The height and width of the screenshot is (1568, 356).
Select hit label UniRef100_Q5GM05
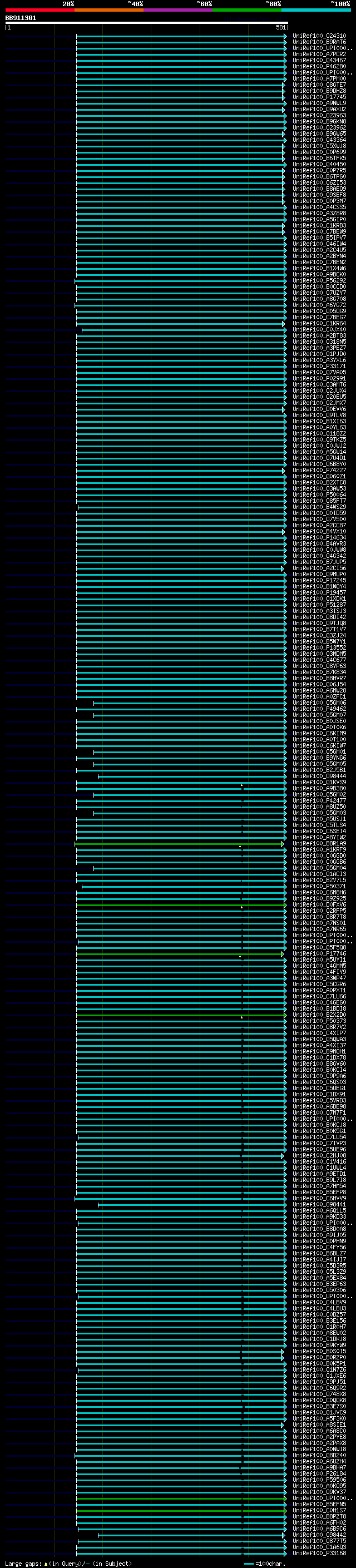(319, 764)
